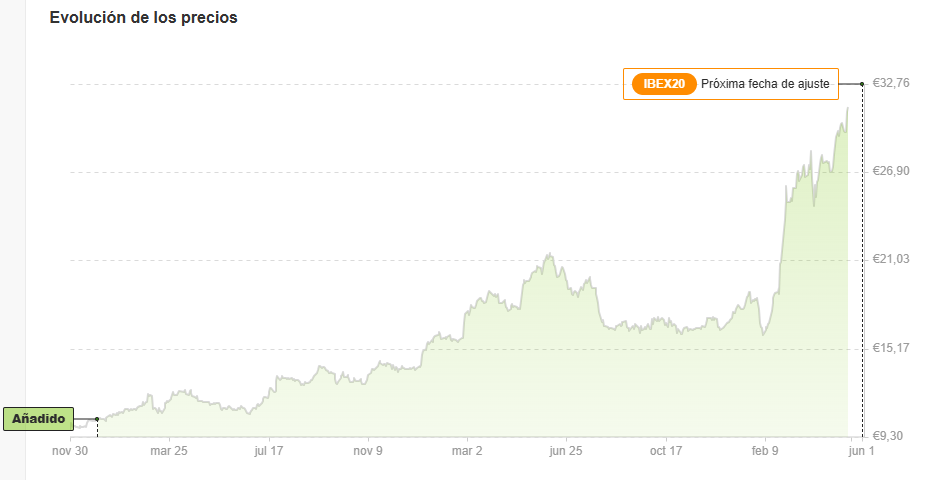929x480 pixels.
Task: Select the mar 2 axis date
Action: [x=467, y=451]
